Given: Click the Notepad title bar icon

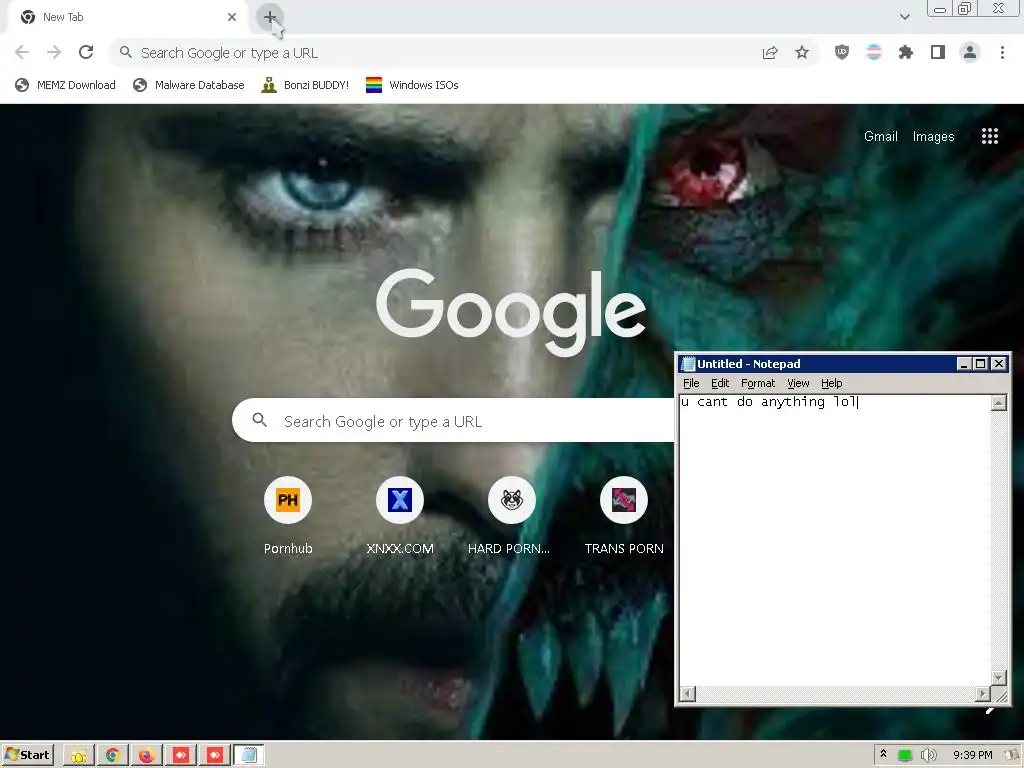Looking at the screenshot, I should click(688, 364).
